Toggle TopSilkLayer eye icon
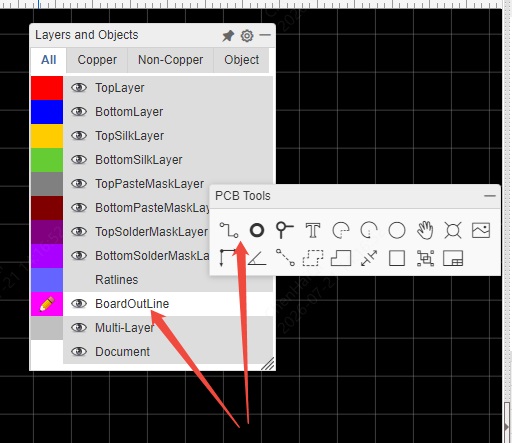512x443 pixels. (x=79, y=136)
